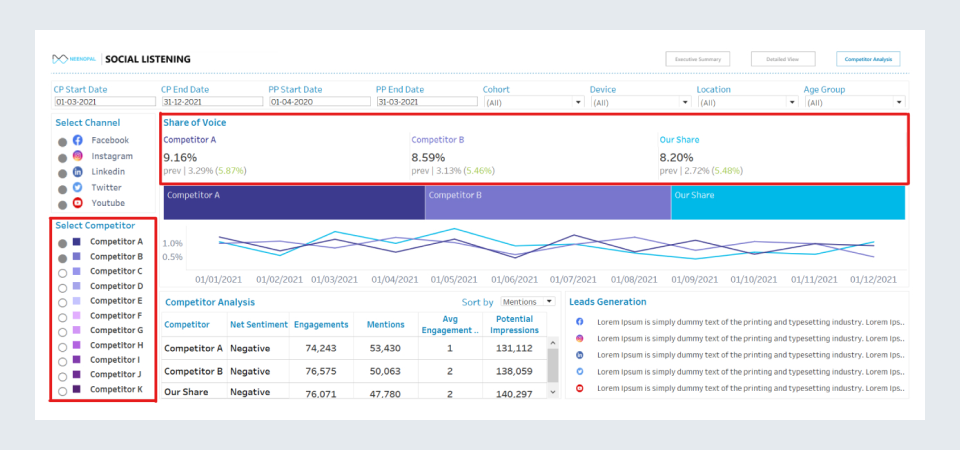This screenshot has height=450, width=960.
Task: Click Competitor A color swatch
Action: pos(77,242)
